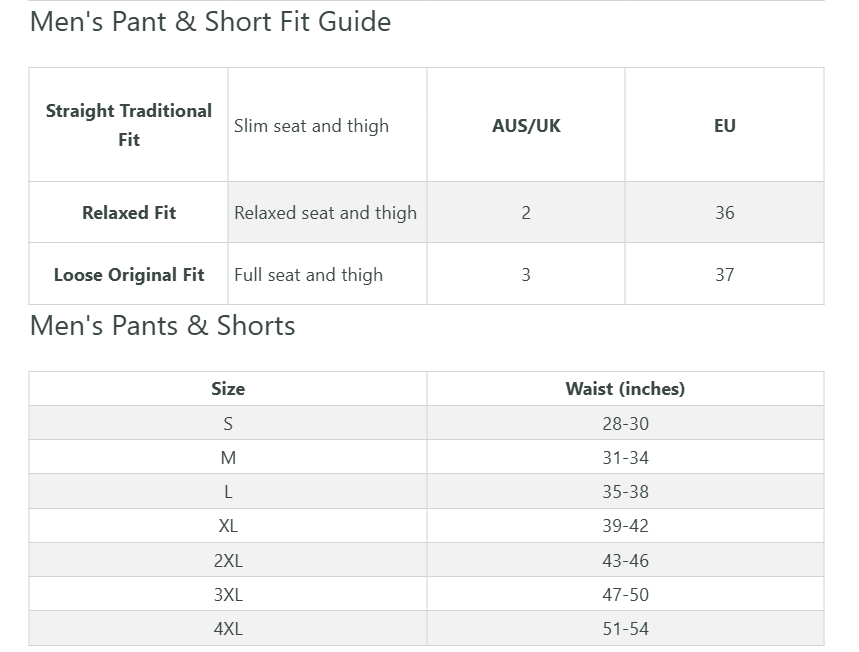859x652 pixels.
Task: Click the Relaxed Fit row label
Action: pos(129,213)
